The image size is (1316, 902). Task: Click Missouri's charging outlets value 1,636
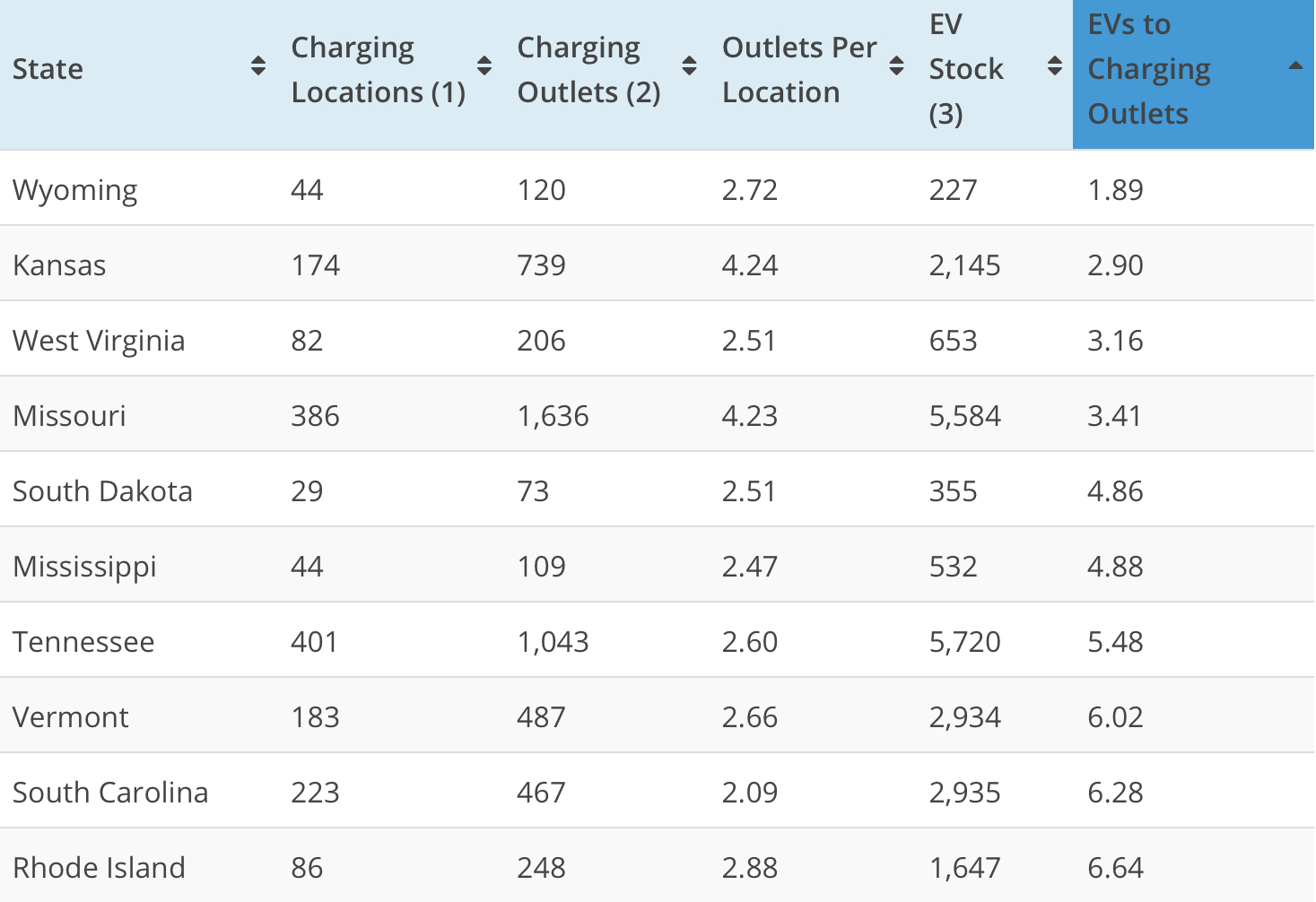(553, 416)
